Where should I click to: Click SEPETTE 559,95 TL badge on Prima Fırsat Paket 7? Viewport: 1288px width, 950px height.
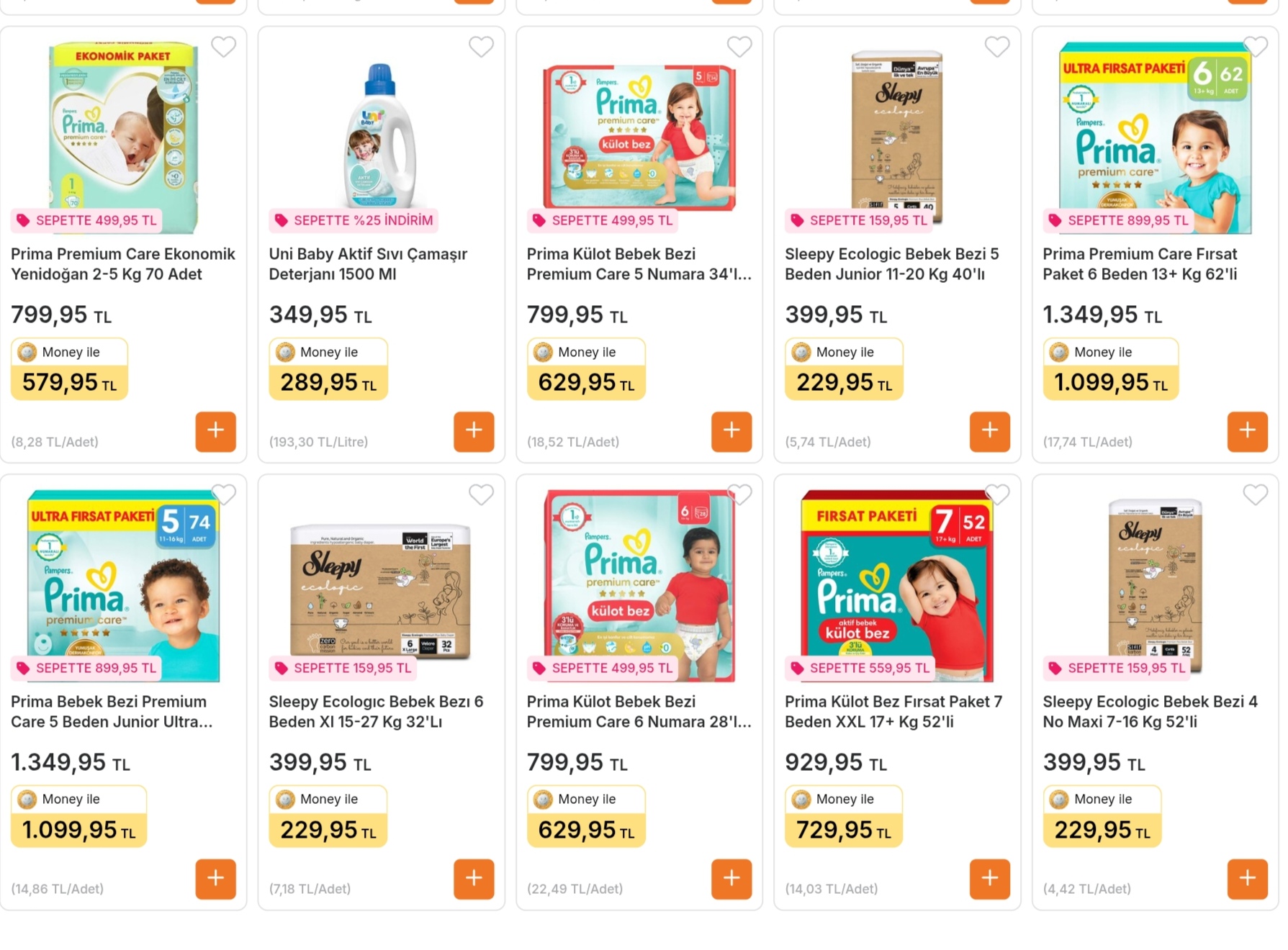click(x=860, y=668)
